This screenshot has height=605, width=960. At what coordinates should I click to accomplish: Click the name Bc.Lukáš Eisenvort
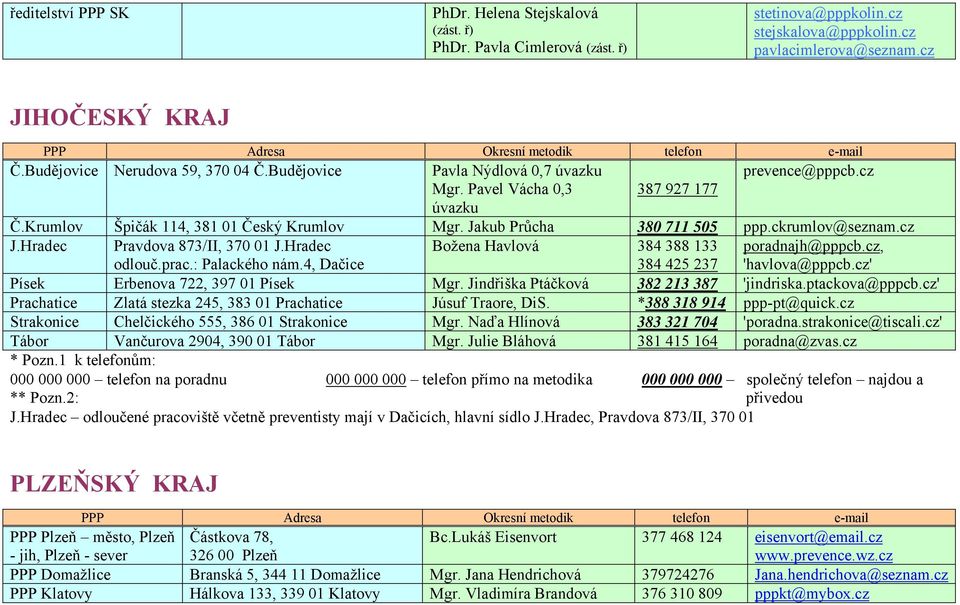493,537
